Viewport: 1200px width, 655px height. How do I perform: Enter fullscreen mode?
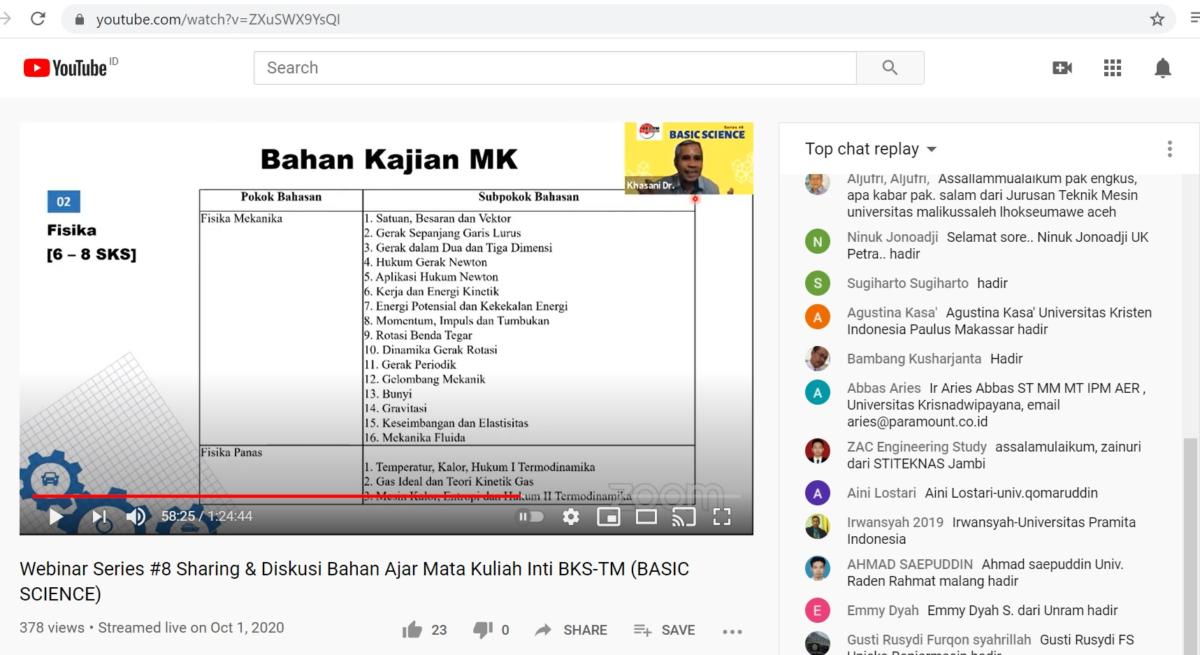tap(722, 517)
